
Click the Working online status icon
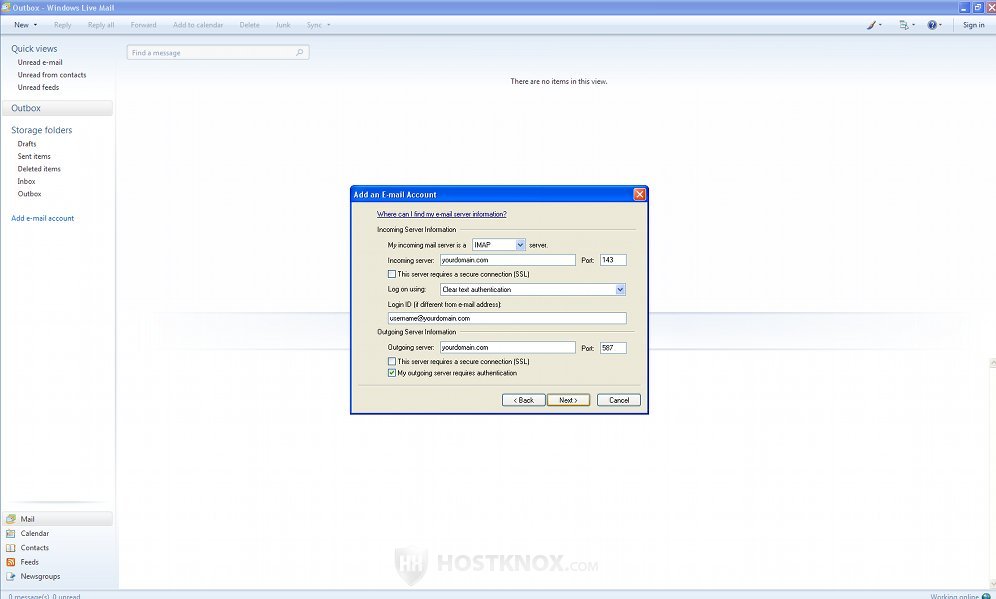coord(986,596)
